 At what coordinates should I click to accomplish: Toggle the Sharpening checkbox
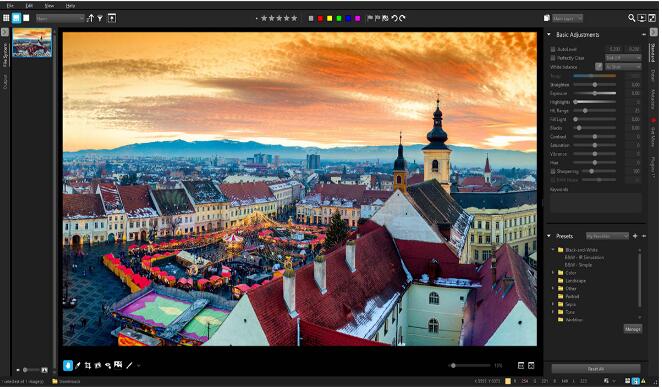click(x=553, y=172)
